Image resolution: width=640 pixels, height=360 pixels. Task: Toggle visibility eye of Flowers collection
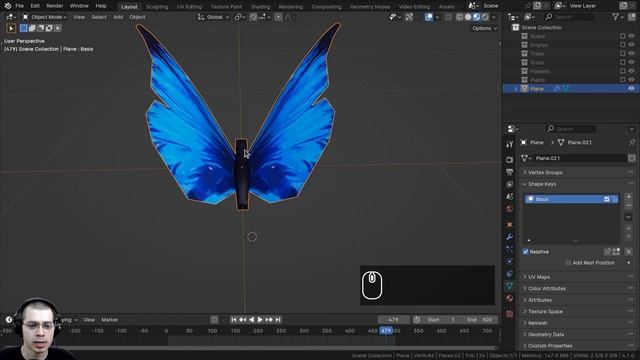pos(631,71)
